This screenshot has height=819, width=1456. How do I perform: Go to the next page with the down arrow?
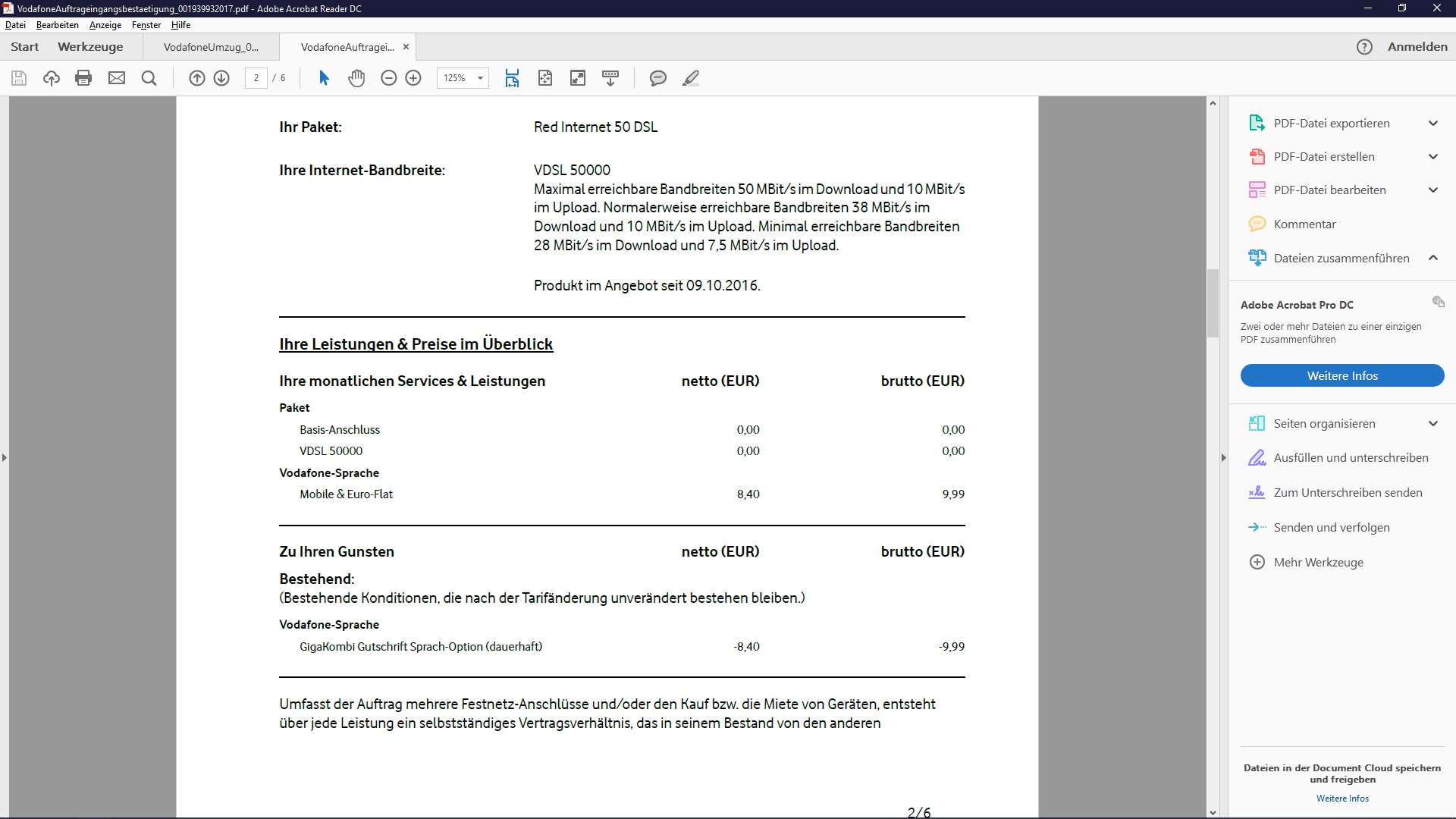click(221, 78)
